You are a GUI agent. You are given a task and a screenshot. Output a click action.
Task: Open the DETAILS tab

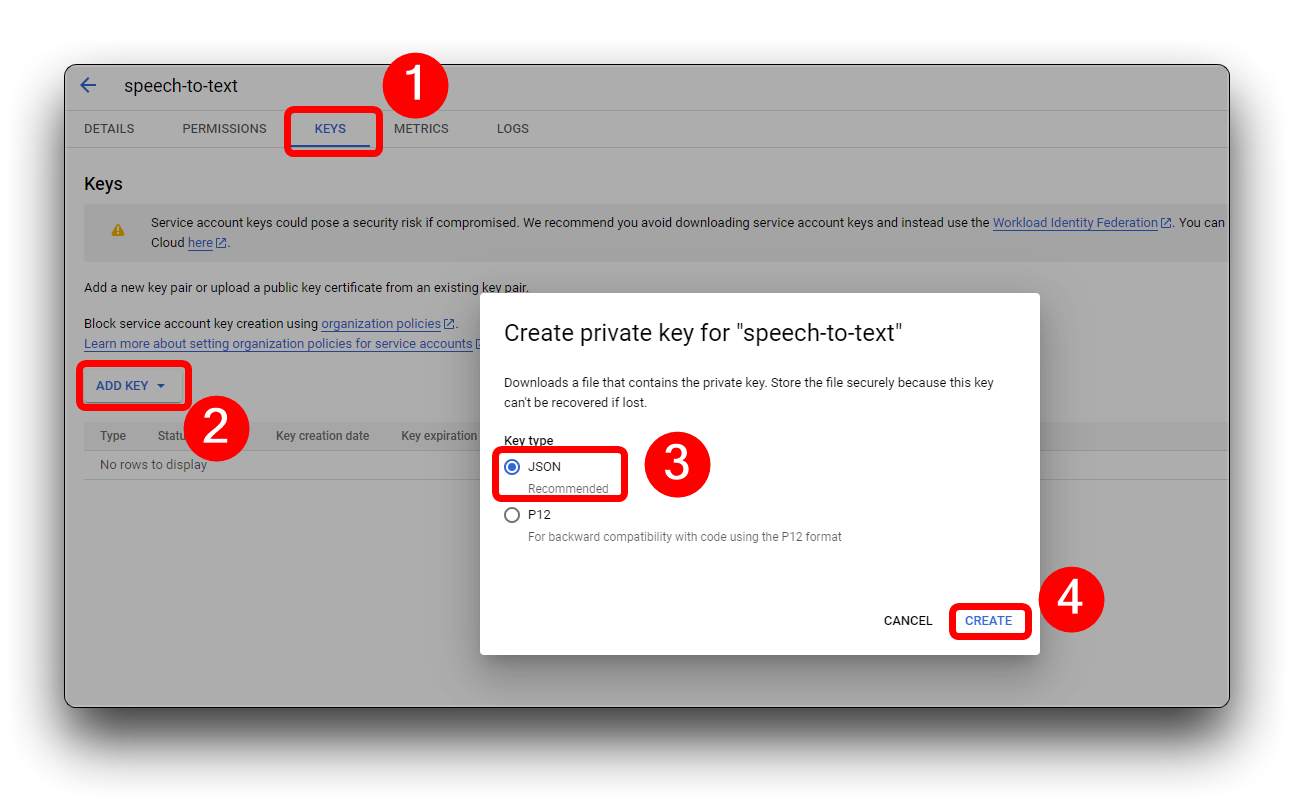pos(109,129)
